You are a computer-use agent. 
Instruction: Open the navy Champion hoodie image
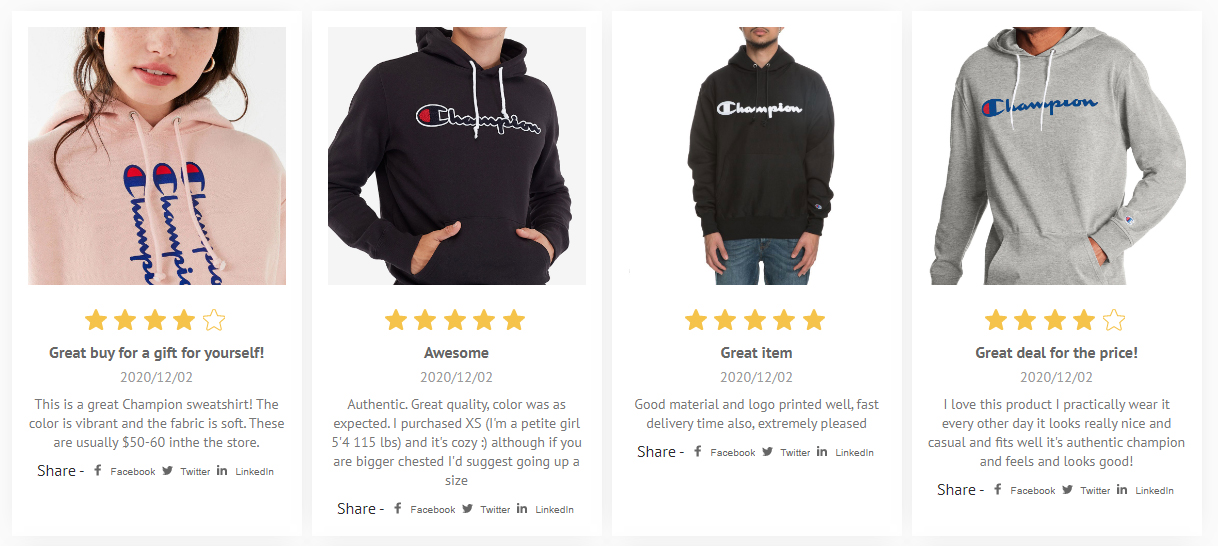point(457,156)
